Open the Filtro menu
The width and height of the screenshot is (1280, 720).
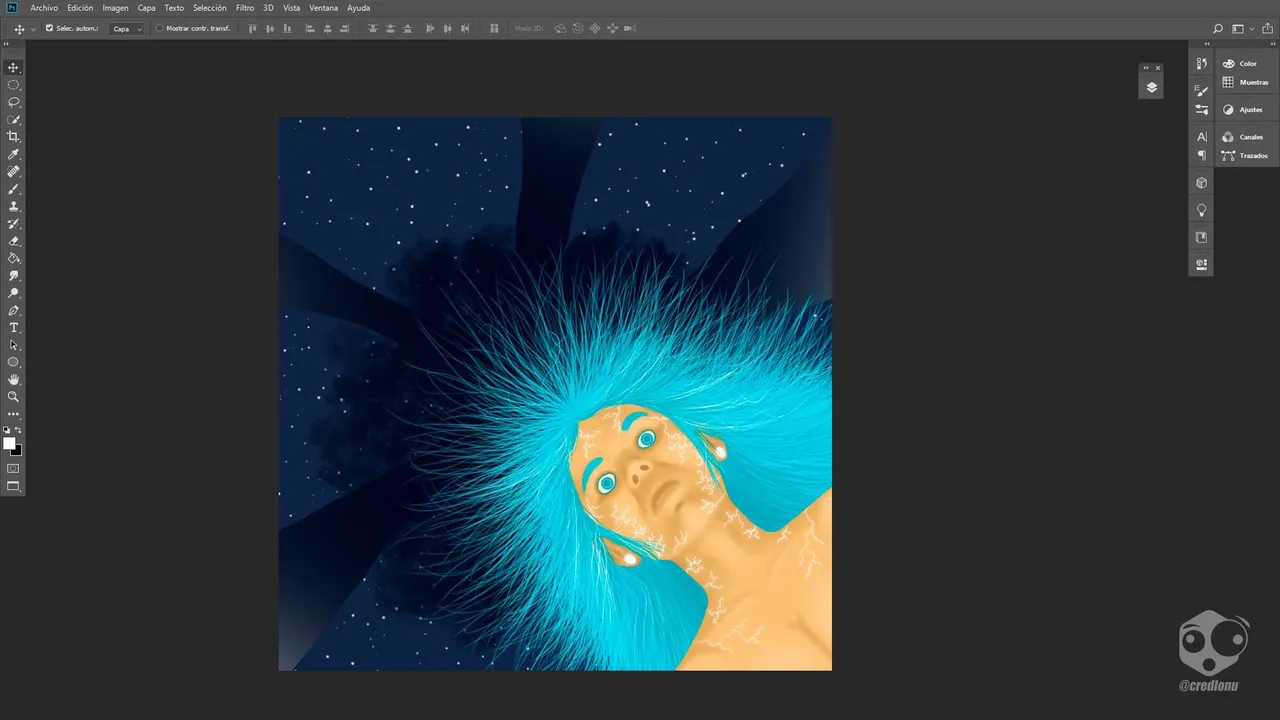245,8
